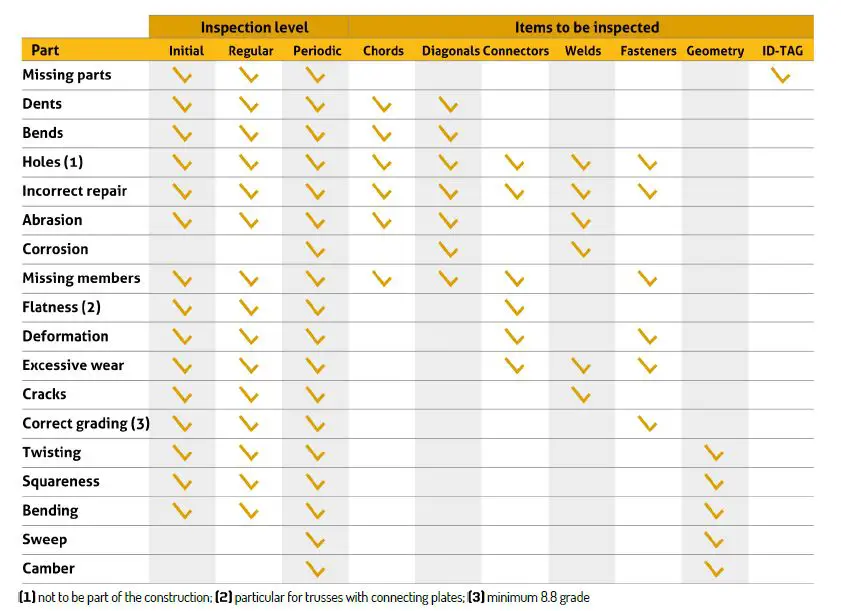Click the Welds checkmark in Abrasion row
841x611 pixels.
click(581, 221)
